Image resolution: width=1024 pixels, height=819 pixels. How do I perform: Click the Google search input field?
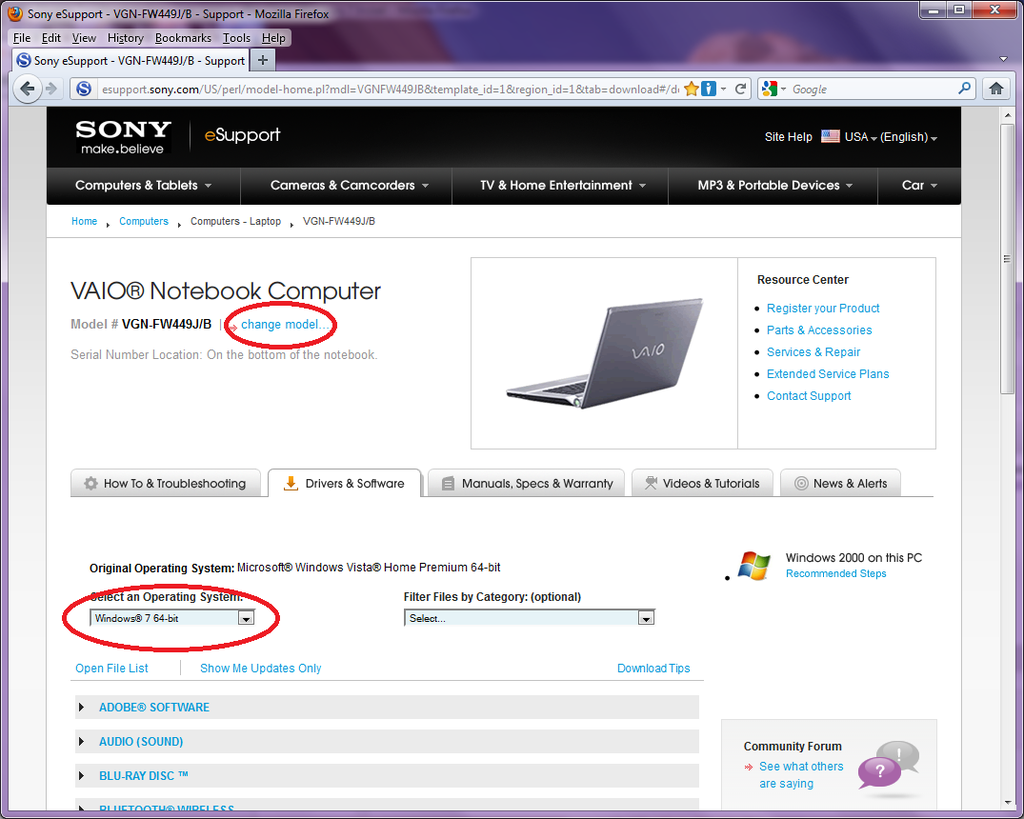872,89
